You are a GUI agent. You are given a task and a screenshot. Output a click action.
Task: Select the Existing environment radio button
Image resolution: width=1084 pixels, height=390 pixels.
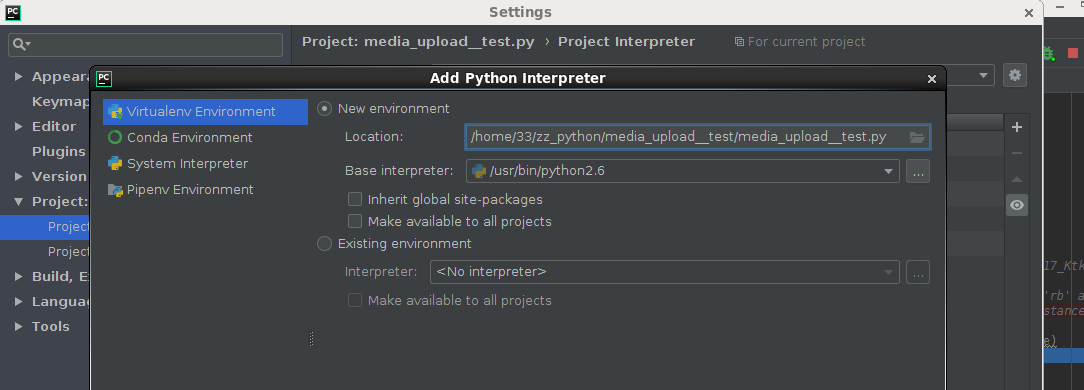pos(324,244)
